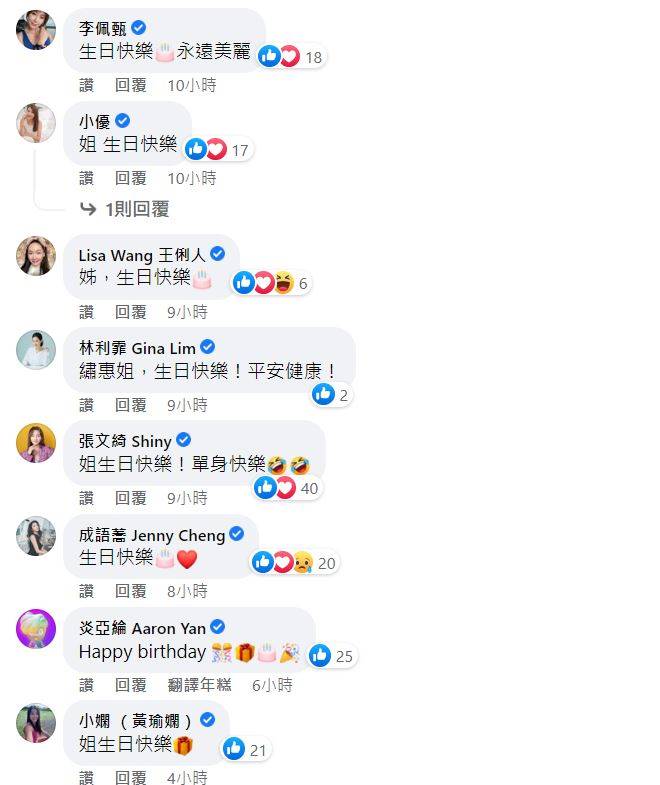Open 林利霏 Gina Lim's profile picture
The image size is (660, 785).
36,350
